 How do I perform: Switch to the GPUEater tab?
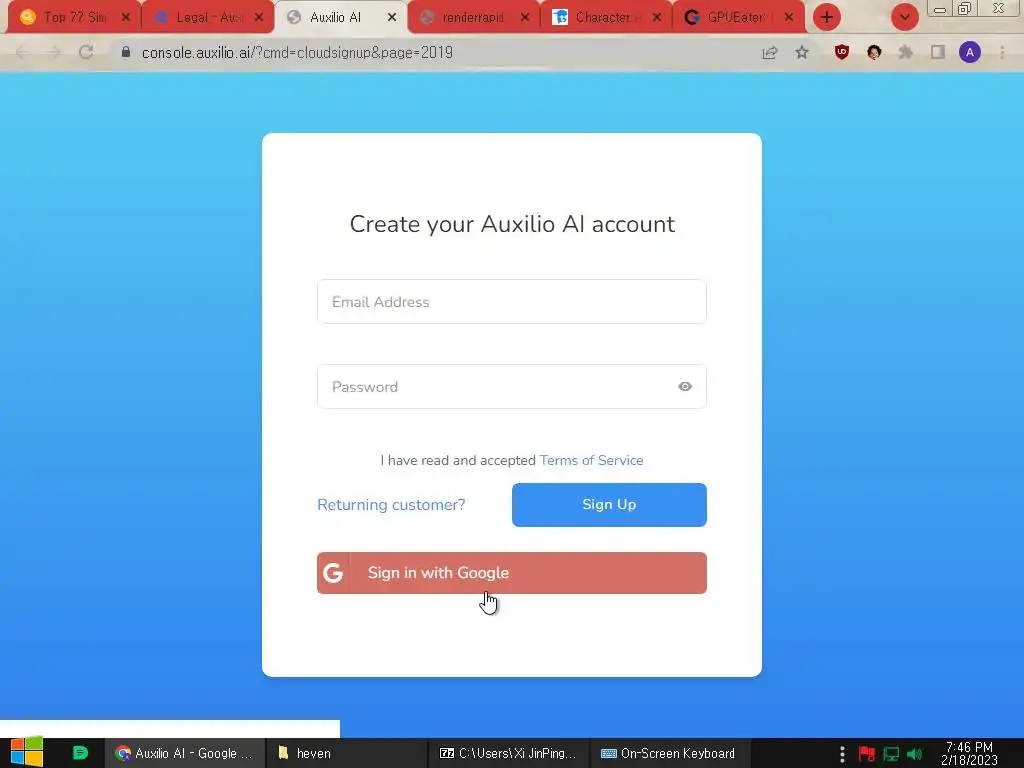click(x=737, y=17)
